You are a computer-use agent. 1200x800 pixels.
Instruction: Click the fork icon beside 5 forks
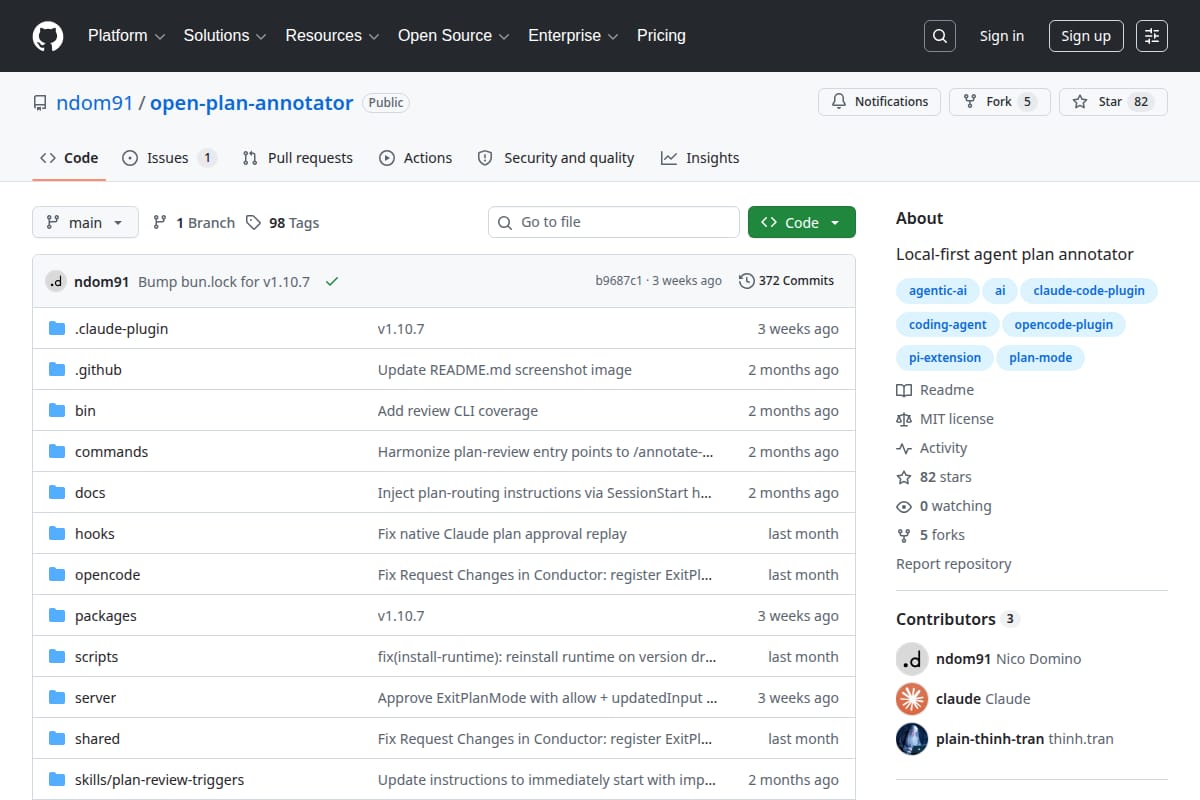point(904,535)
